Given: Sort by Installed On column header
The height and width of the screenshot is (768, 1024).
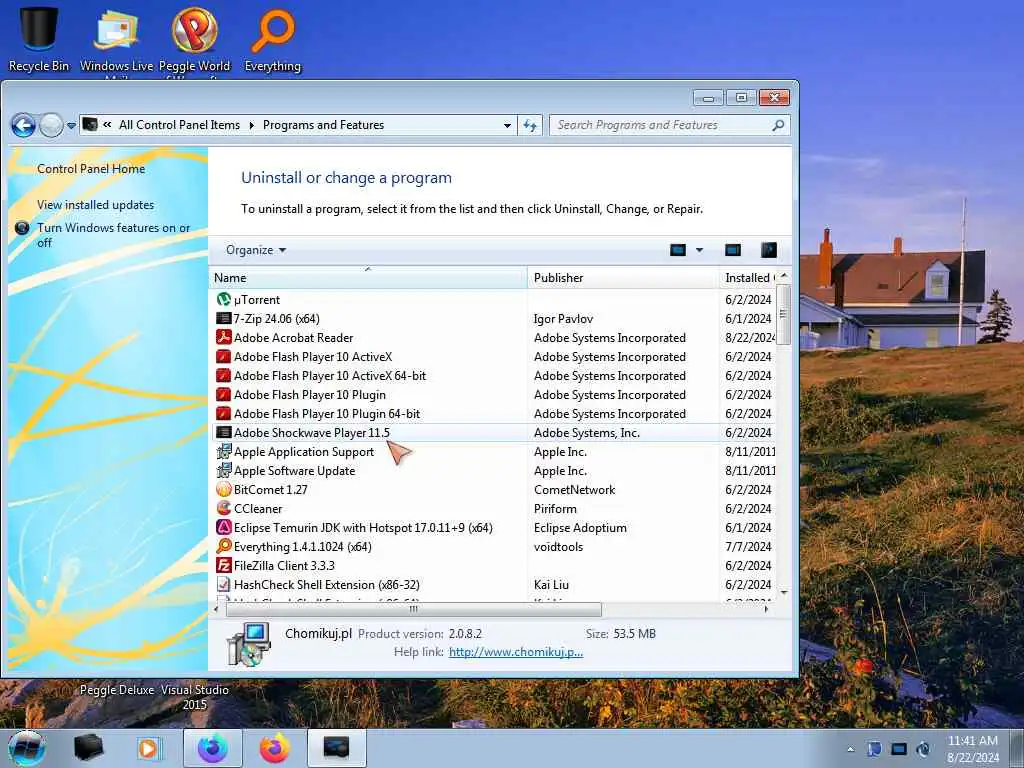Looking at the screenshot, I should [748, 278].
